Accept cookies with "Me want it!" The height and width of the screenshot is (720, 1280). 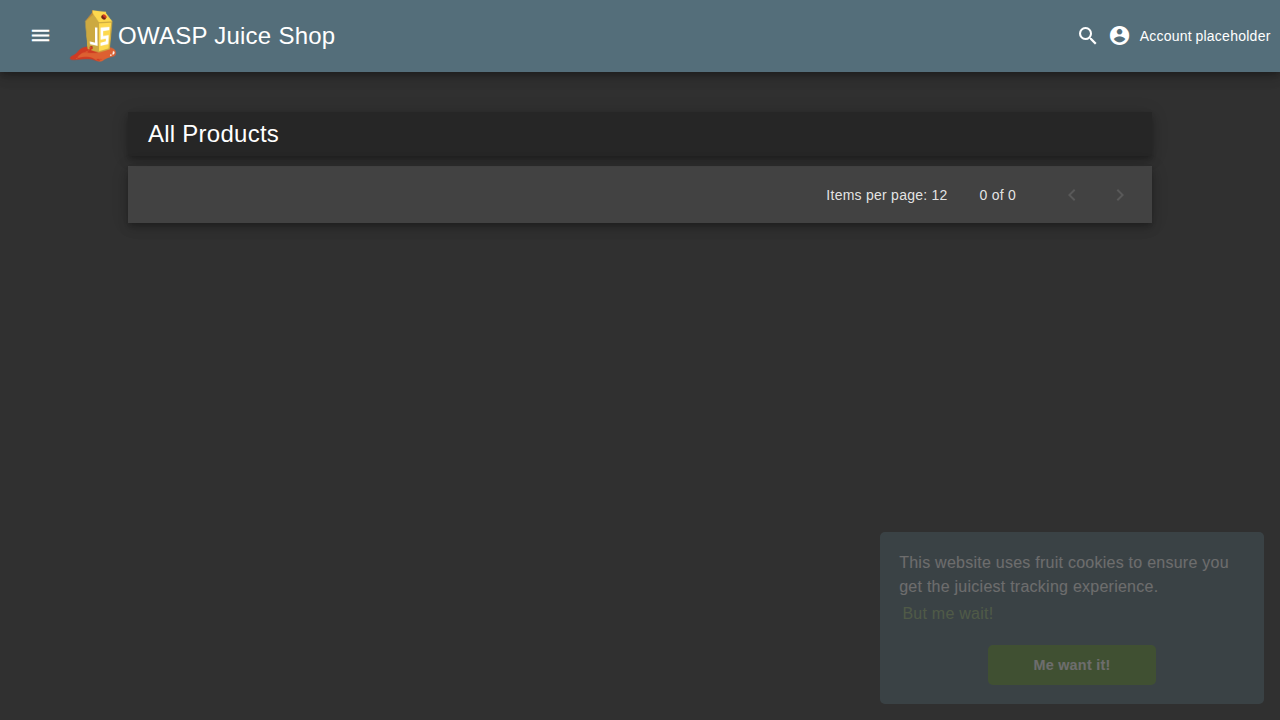pyautogui.click(x=1071, y=665)
